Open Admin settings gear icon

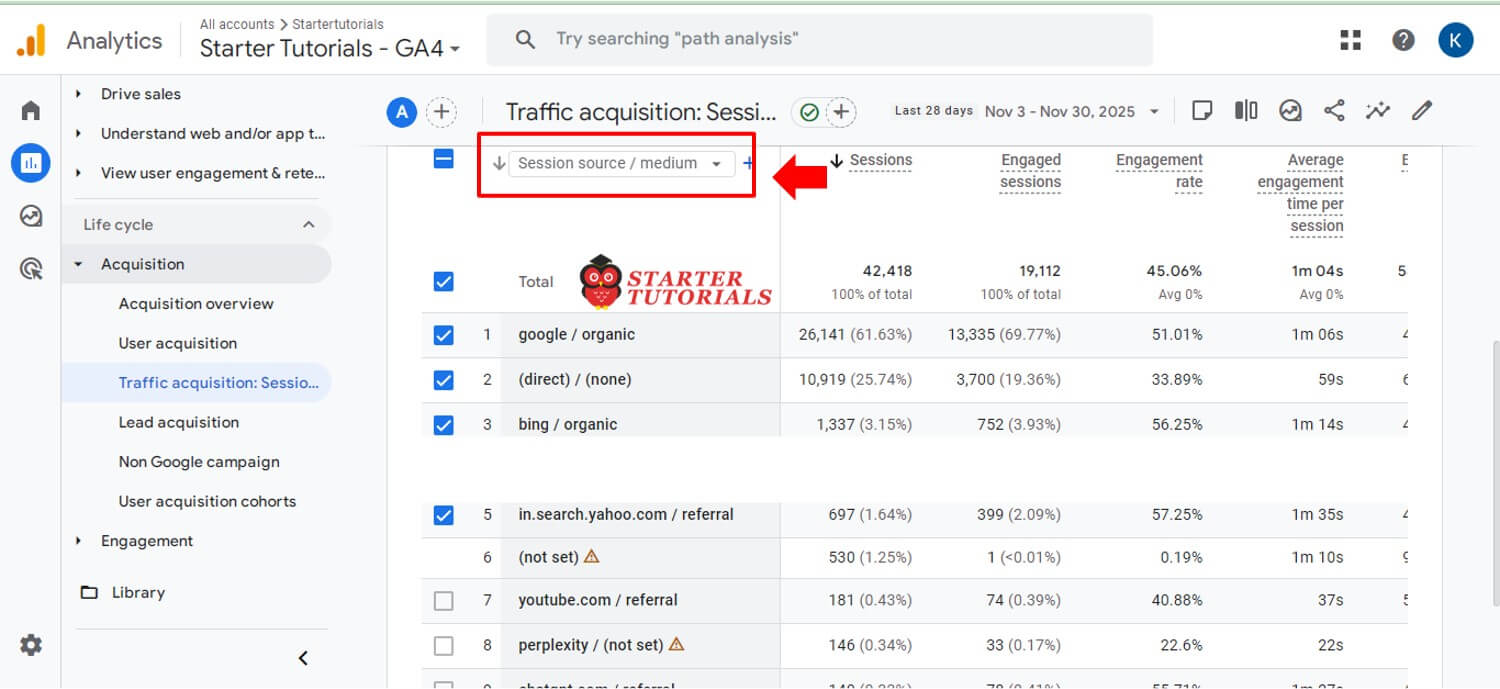[x=31, y=645]
